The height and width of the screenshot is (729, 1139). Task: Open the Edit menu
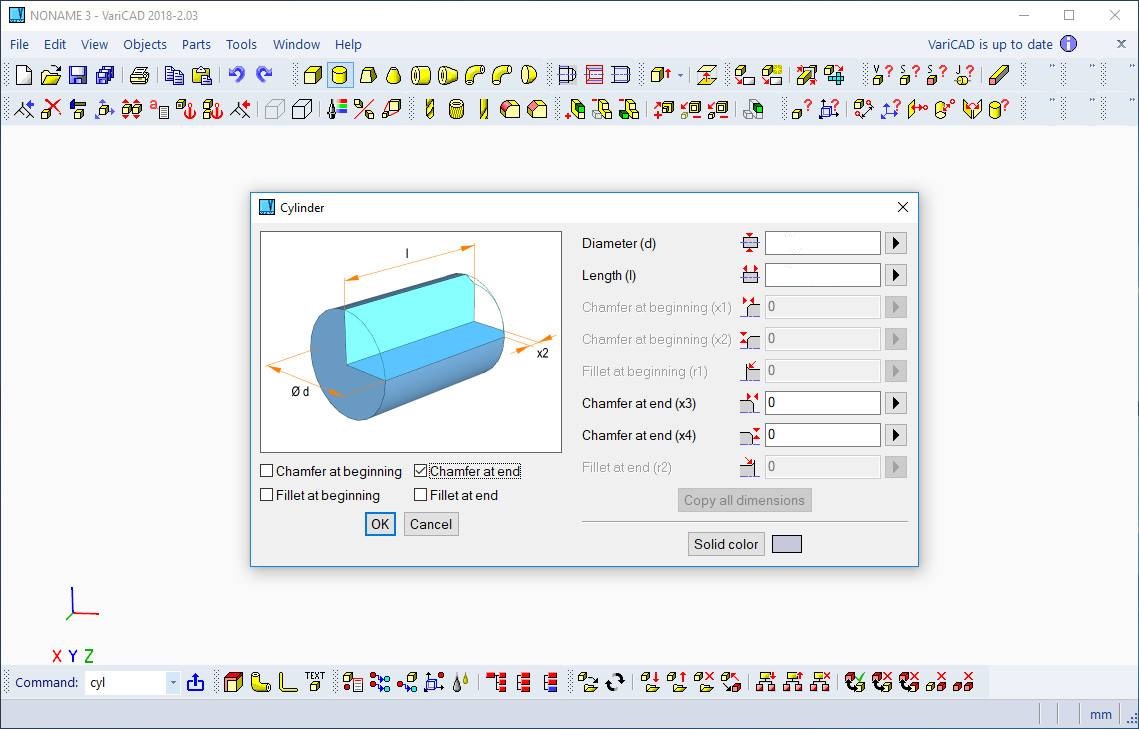[x=54, y=44]
